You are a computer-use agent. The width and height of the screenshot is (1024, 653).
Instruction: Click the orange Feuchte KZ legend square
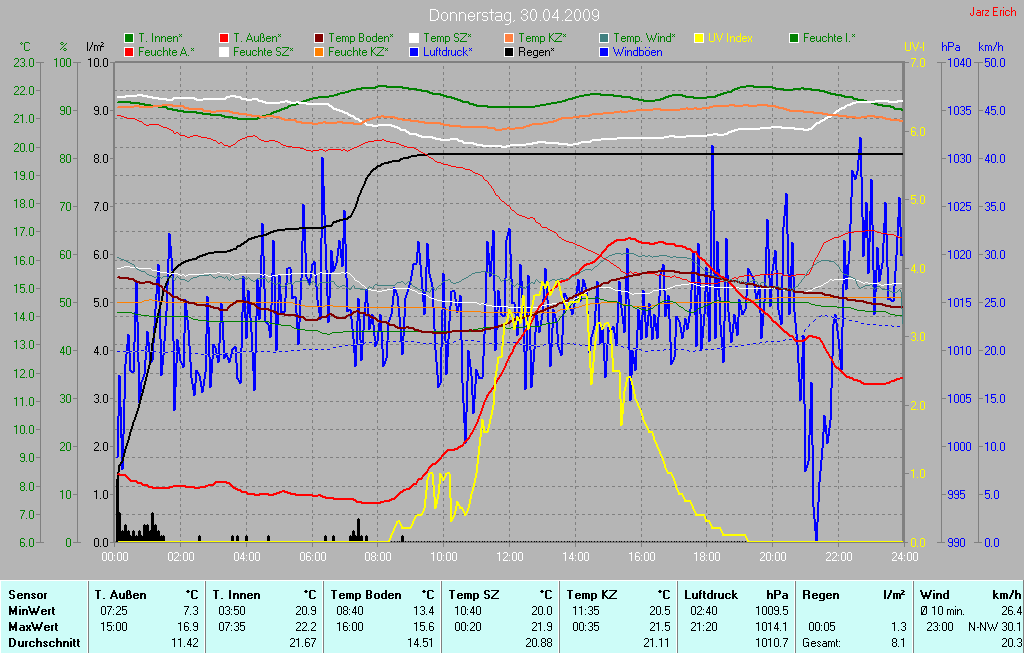tap(319, 51)
